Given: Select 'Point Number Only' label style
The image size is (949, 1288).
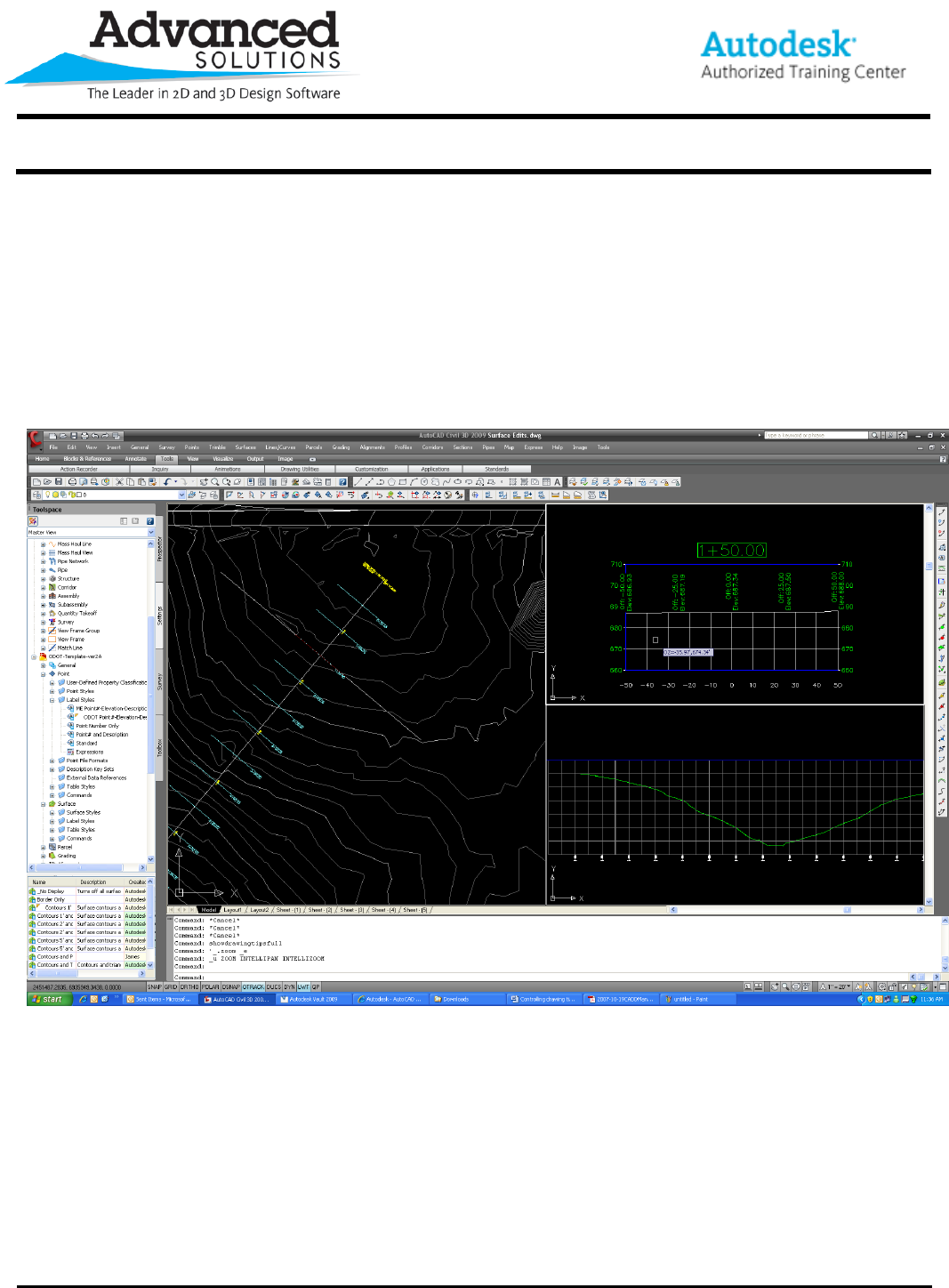Looking at the screenshot, I should [97, 726].
